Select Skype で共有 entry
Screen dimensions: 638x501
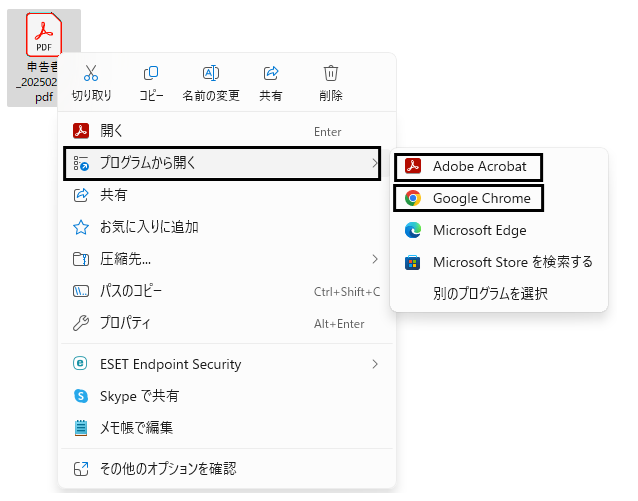pyautogui.click(x=227, y=396)
